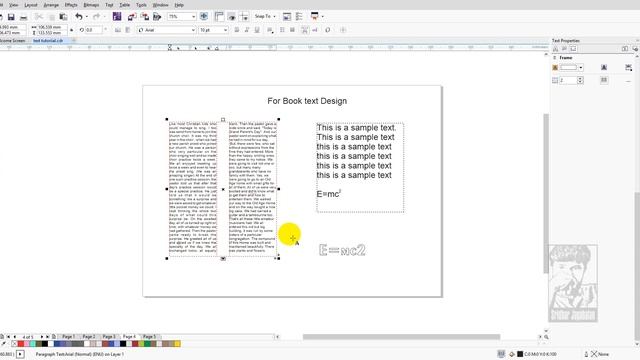Open the Layout menu

[31, 5]
